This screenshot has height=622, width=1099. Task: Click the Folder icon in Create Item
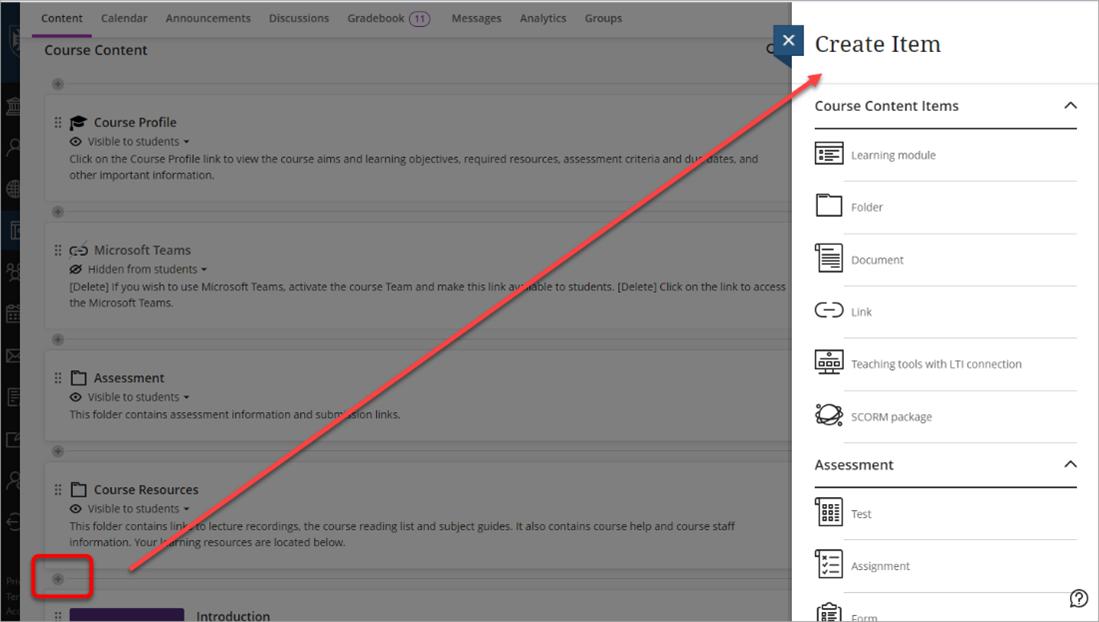pyautogui.click(x=829, y=206)
